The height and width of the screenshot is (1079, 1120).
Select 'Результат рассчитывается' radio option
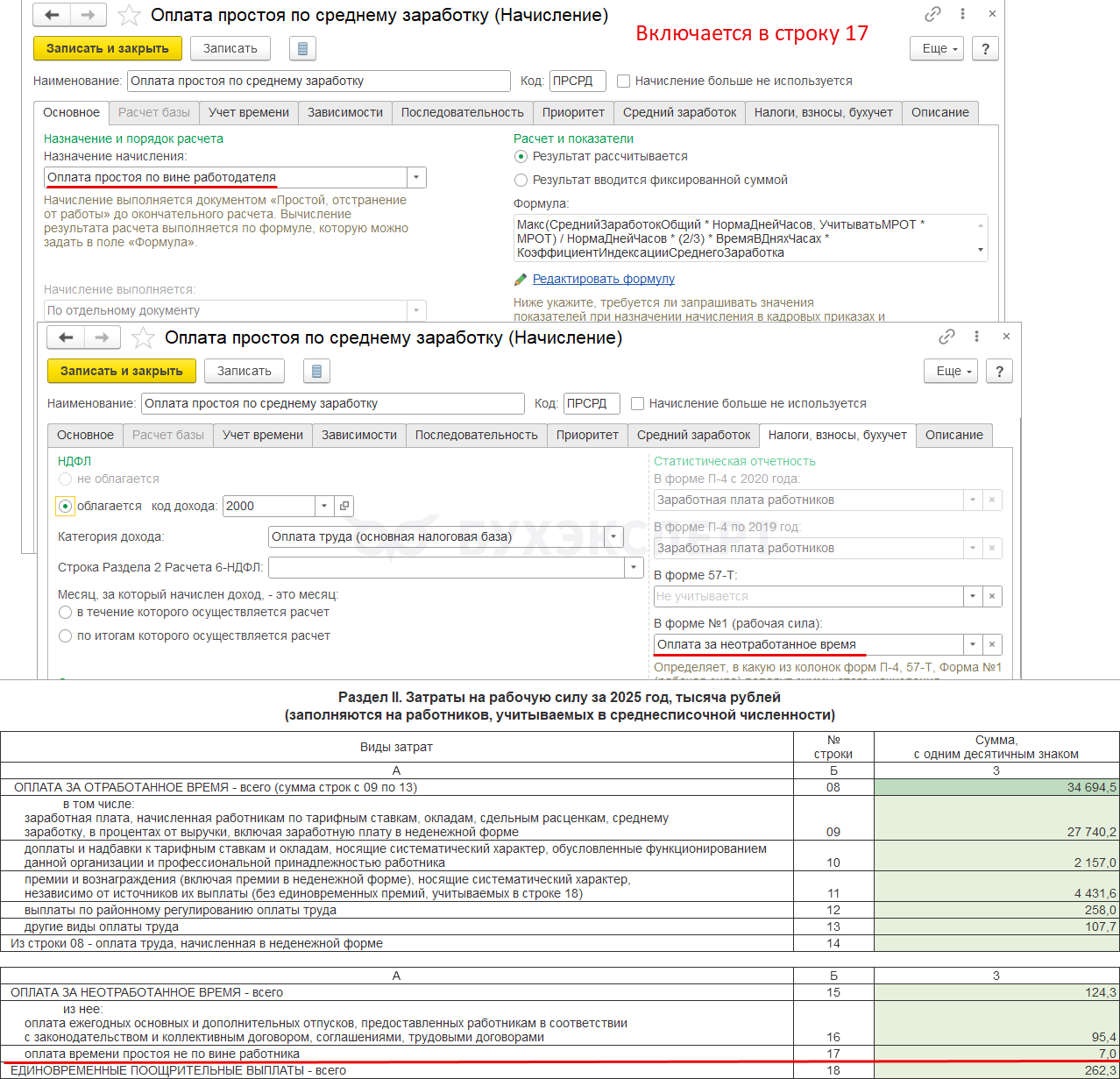click(521, 157)
